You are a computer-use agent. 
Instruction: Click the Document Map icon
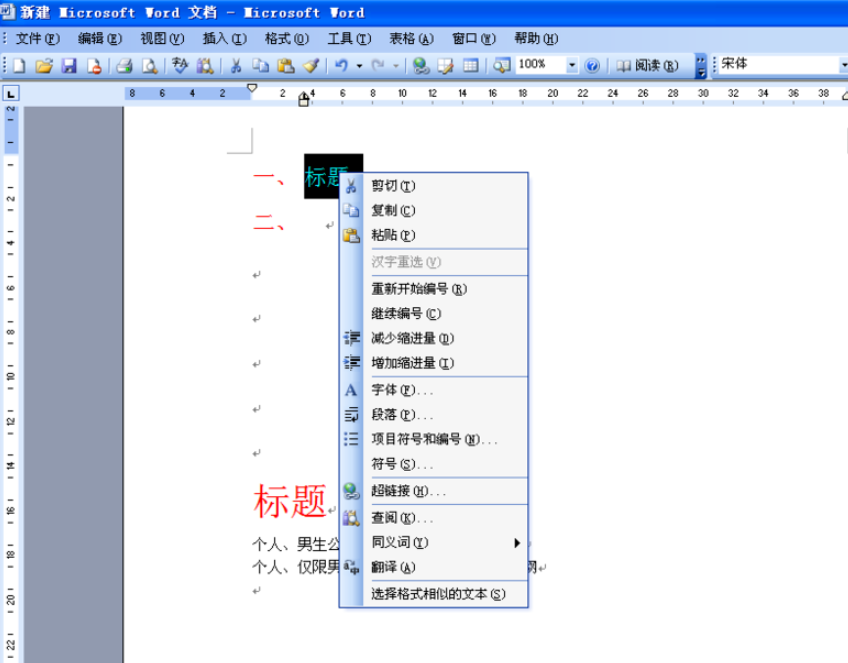coord(501,66)
